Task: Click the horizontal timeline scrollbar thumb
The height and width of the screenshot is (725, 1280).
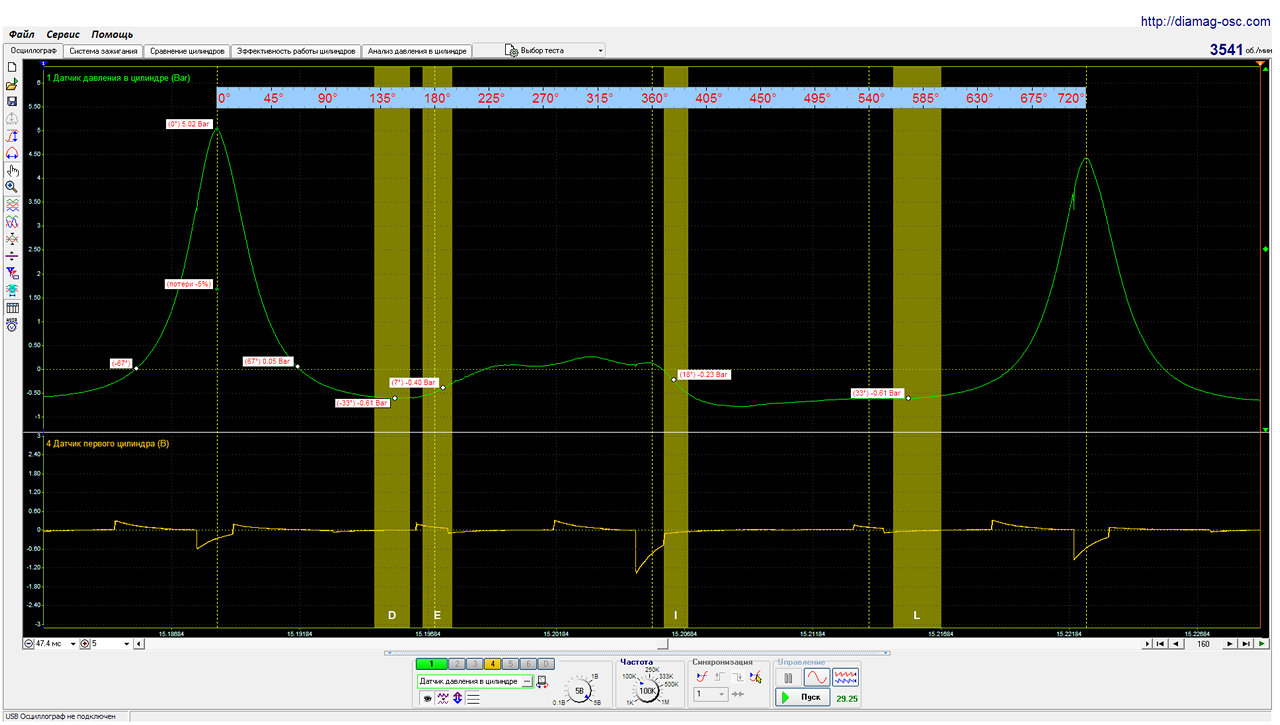Action: [664, 644]
